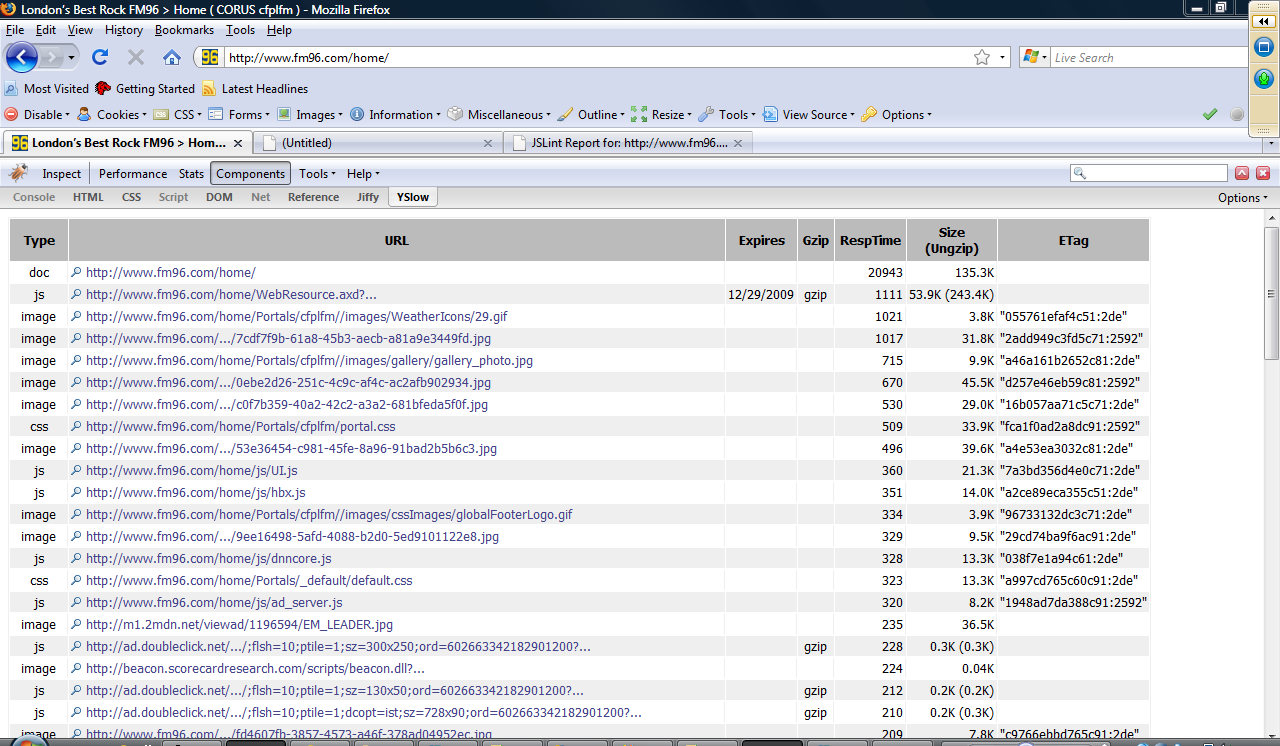Click the magnifier icon beside portal.css URL

[x=76, y=426]
